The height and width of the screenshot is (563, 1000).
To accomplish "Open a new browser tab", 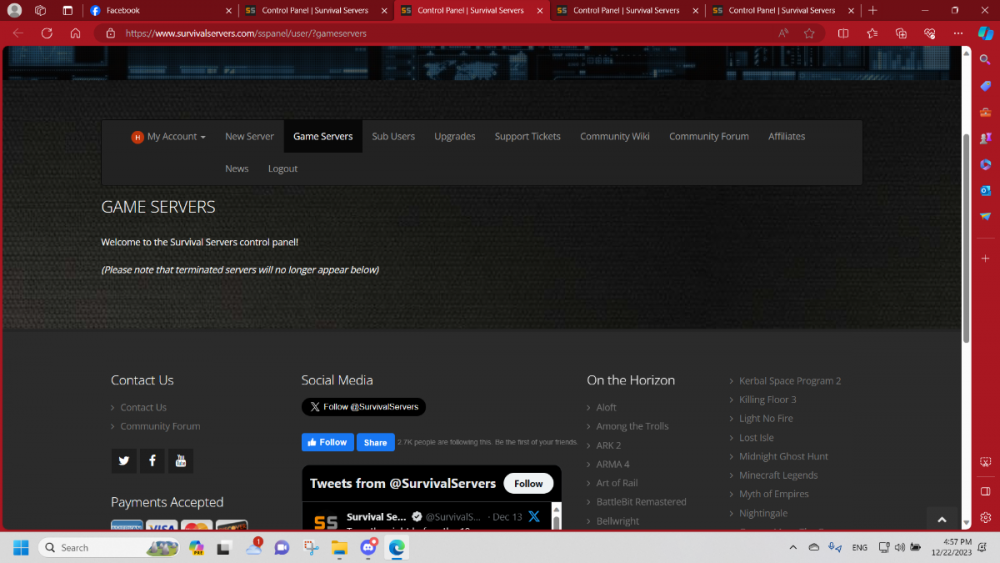I will (x=872, y=10).
